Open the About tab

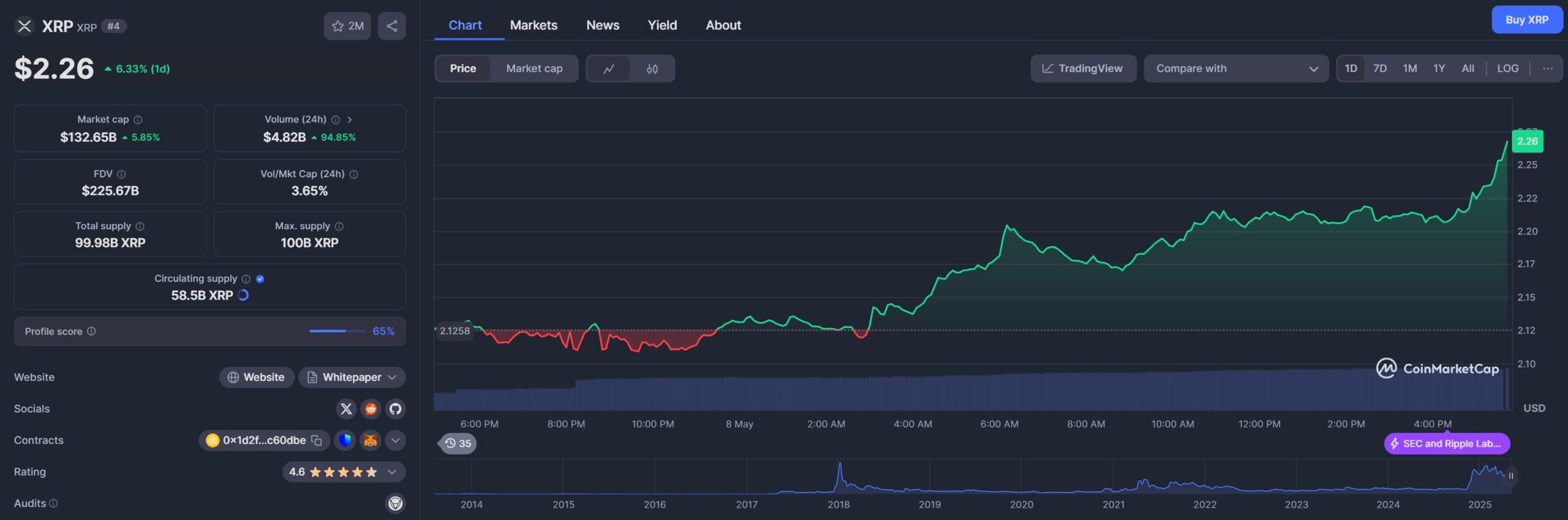click(723, 25)
